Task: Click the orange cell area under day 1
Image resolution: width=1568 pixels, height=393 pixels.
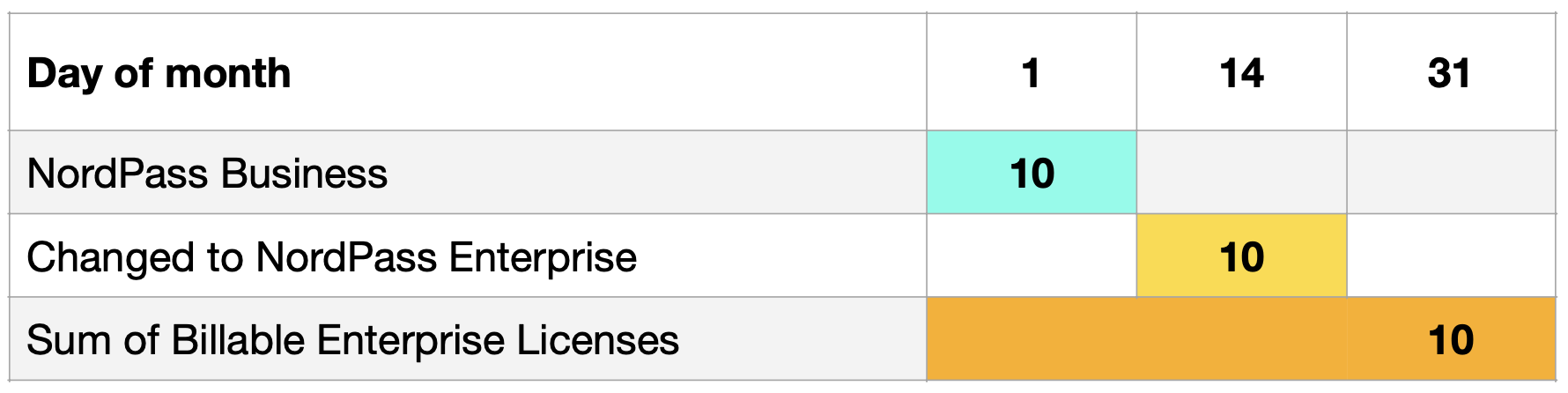Action: pyautogui.click(x=1032, y=339)
